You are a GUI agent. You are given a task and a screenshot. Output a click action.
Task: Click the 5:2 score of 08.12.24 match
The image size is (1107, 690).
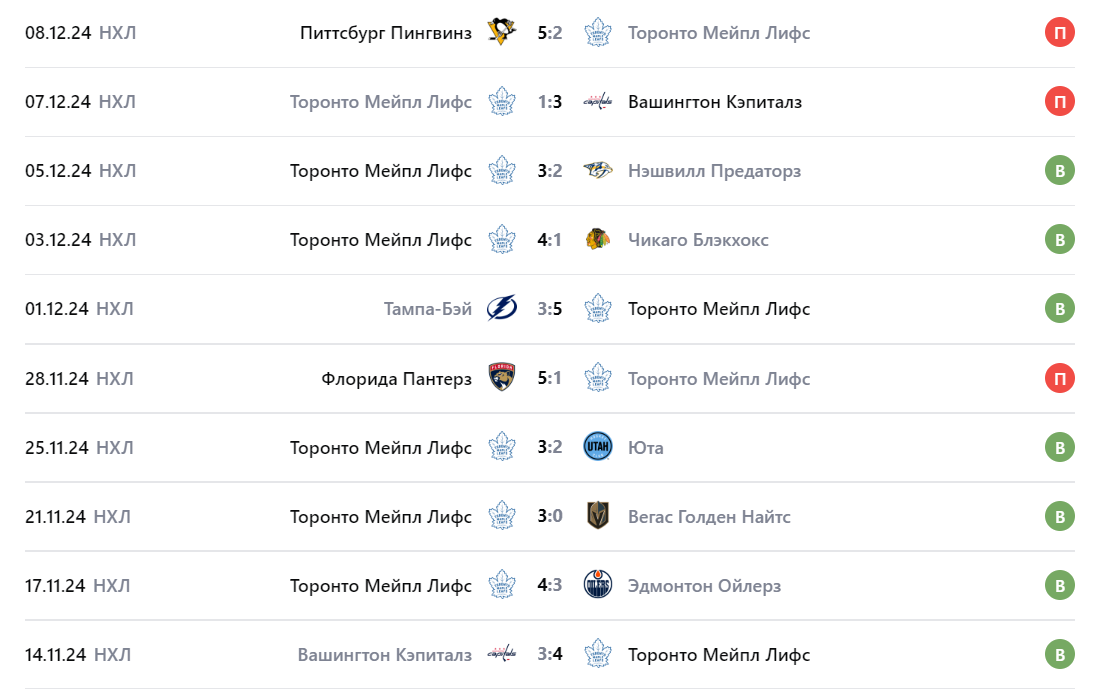point(549,33)
